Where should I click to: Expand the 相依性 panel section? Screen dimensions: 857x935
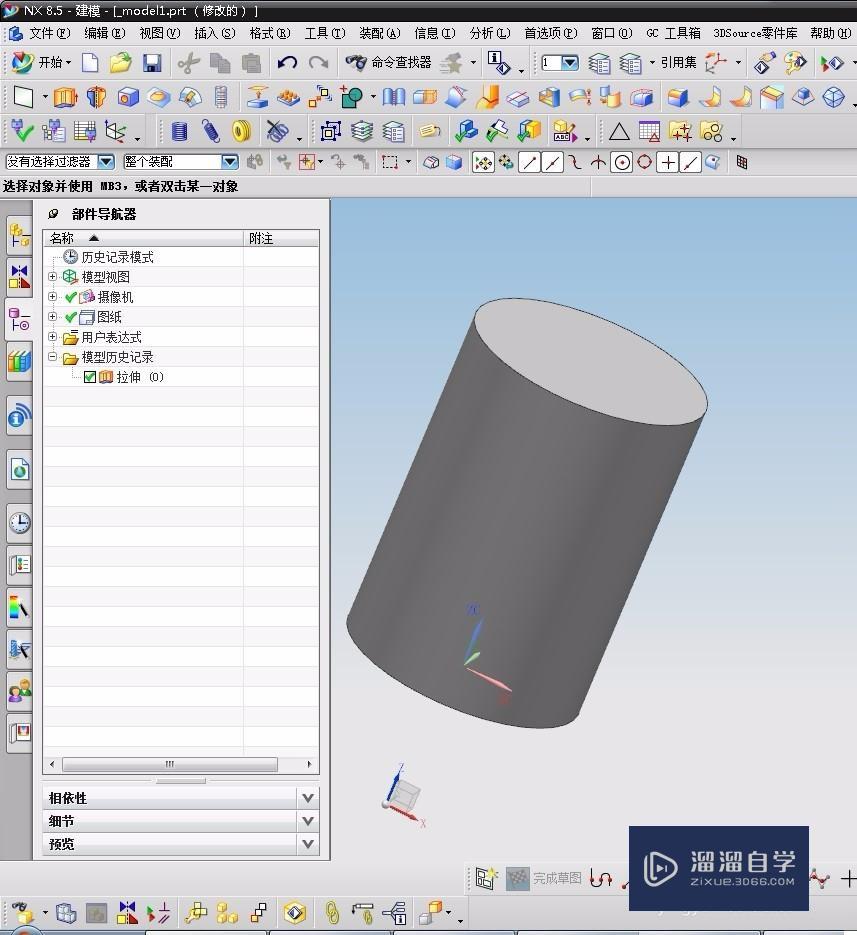[181, 798]
